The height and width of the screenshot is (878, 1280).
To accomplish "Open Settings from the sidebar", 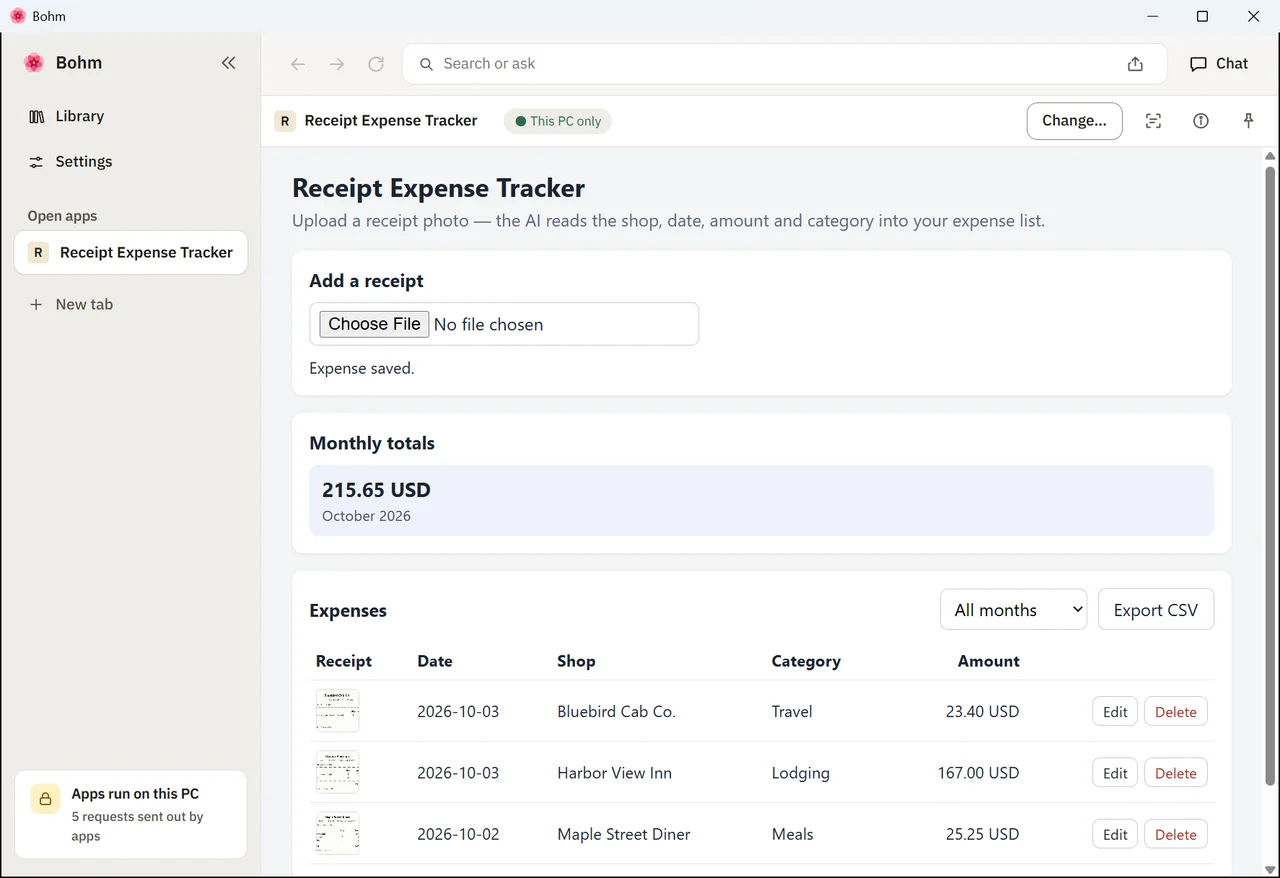I will 131,161.
